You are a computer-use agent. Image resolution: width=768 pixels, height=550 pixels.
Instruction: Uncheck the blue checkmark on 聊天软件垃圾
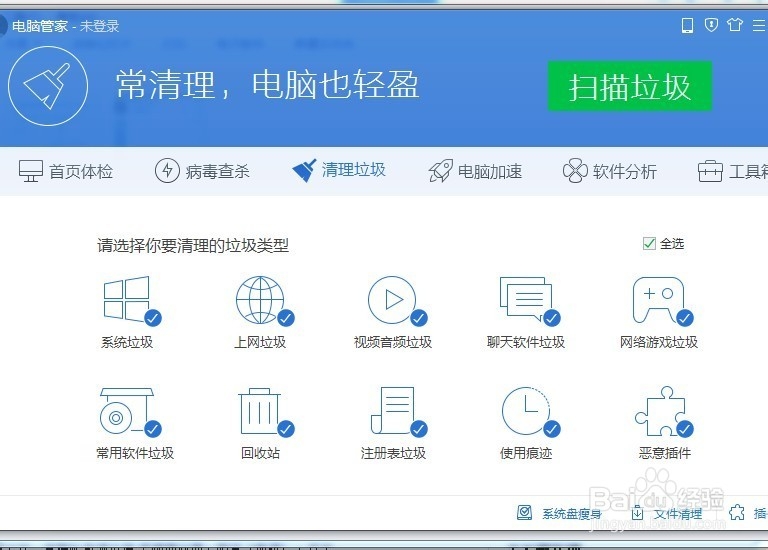[552, 318]
